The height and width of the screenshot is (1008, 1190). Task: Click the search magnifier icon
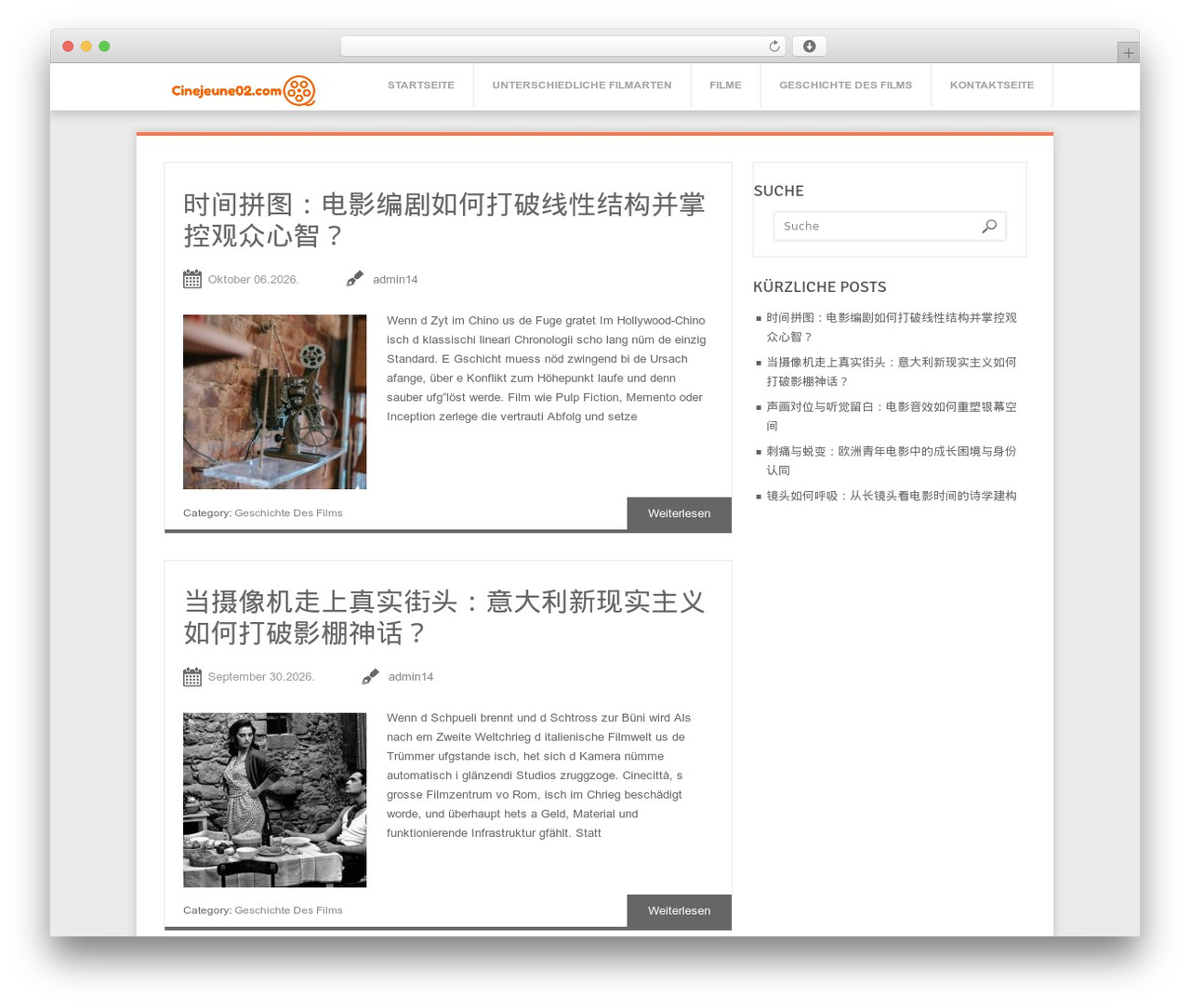click(x=989, y=226)
